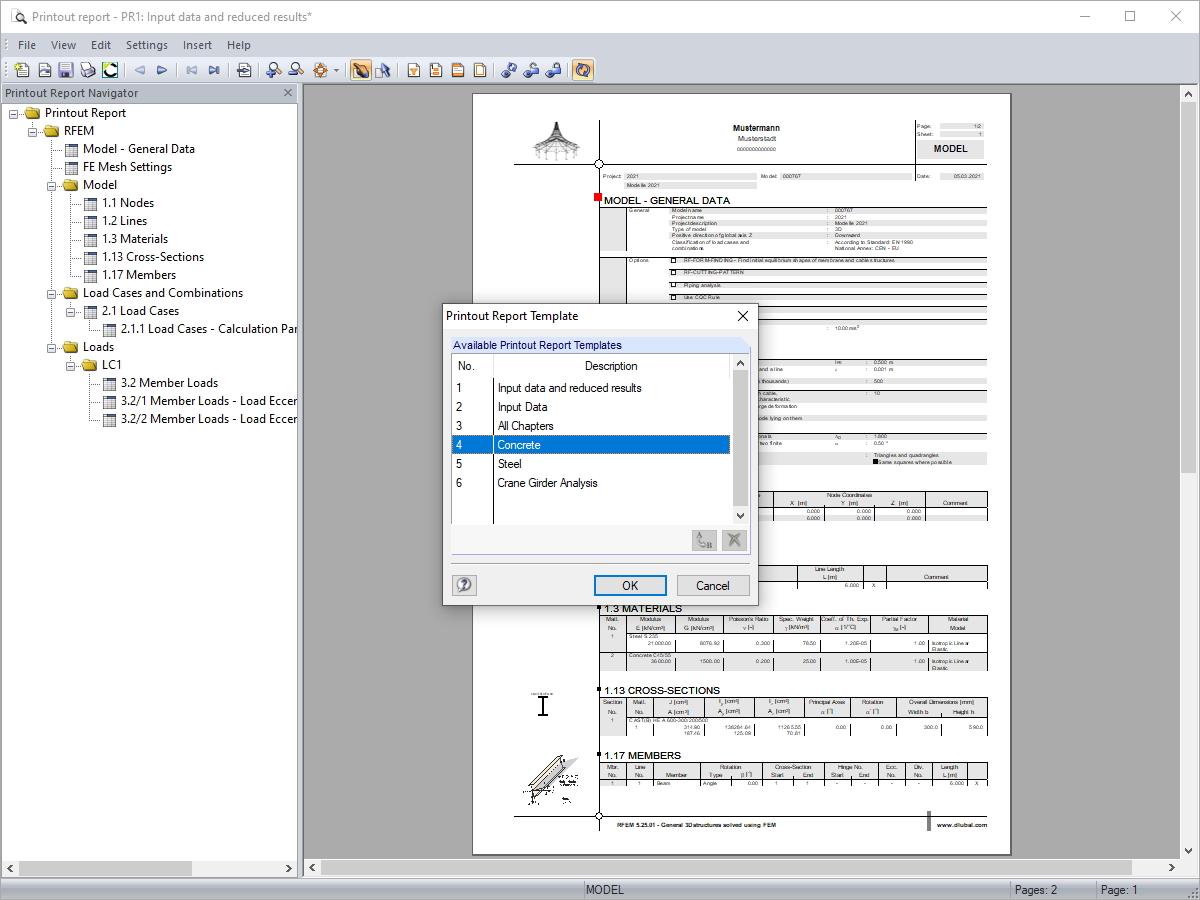This screenshot has height=900, width=1200.
Task: Click the orange filter page icon in toolbar
Action: point(413,70)
